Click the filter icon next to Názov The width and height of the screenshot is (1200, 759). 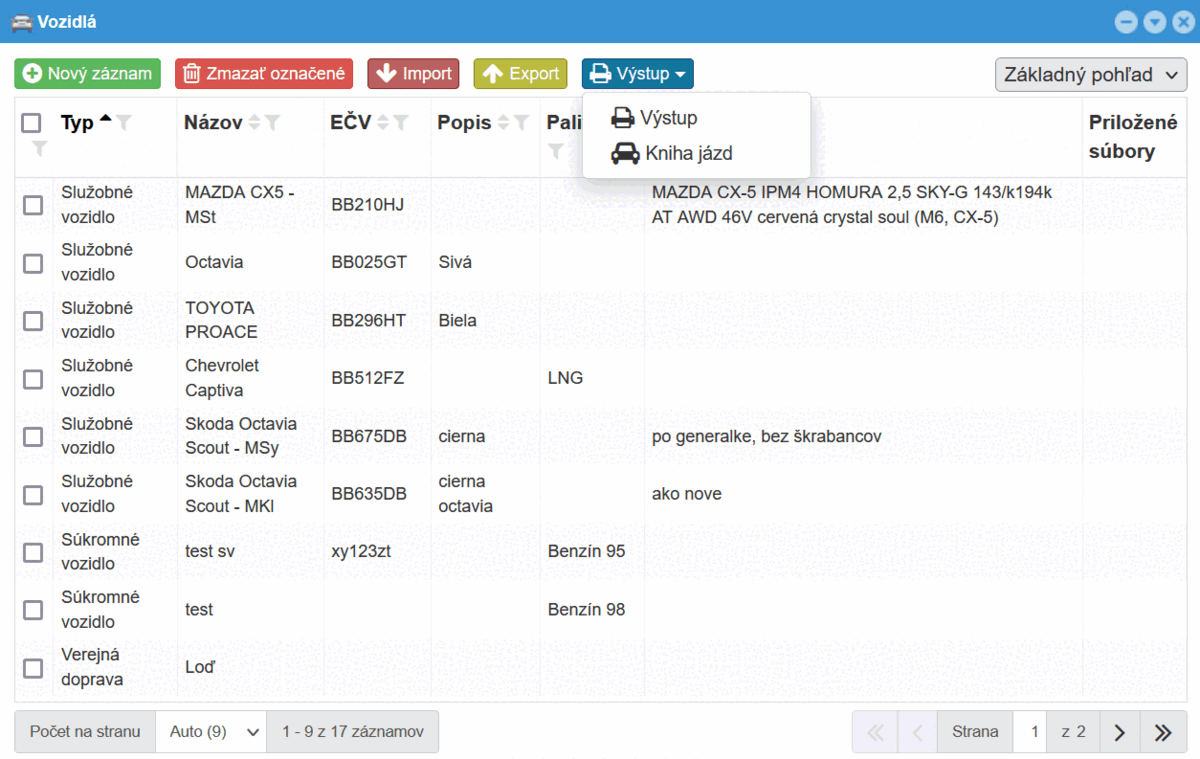pyautogui.click(x=272, y=123)
